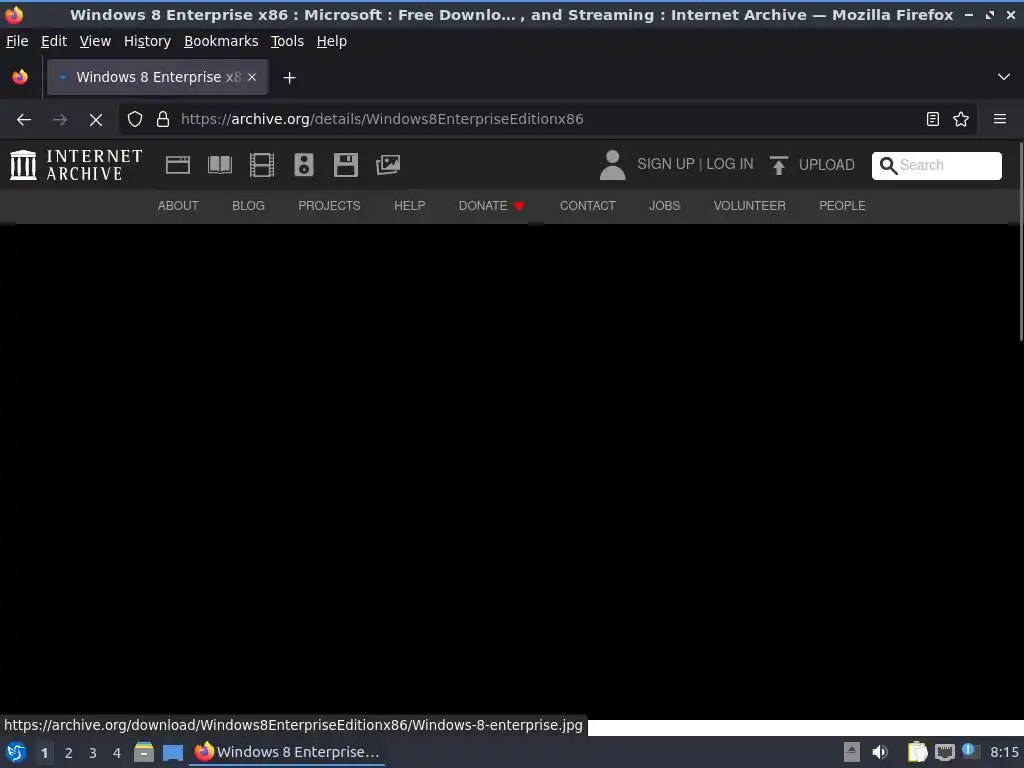Screen dimensions: 1024x768
Task: Open the ABOUT link
Action: tap(178, 206)
